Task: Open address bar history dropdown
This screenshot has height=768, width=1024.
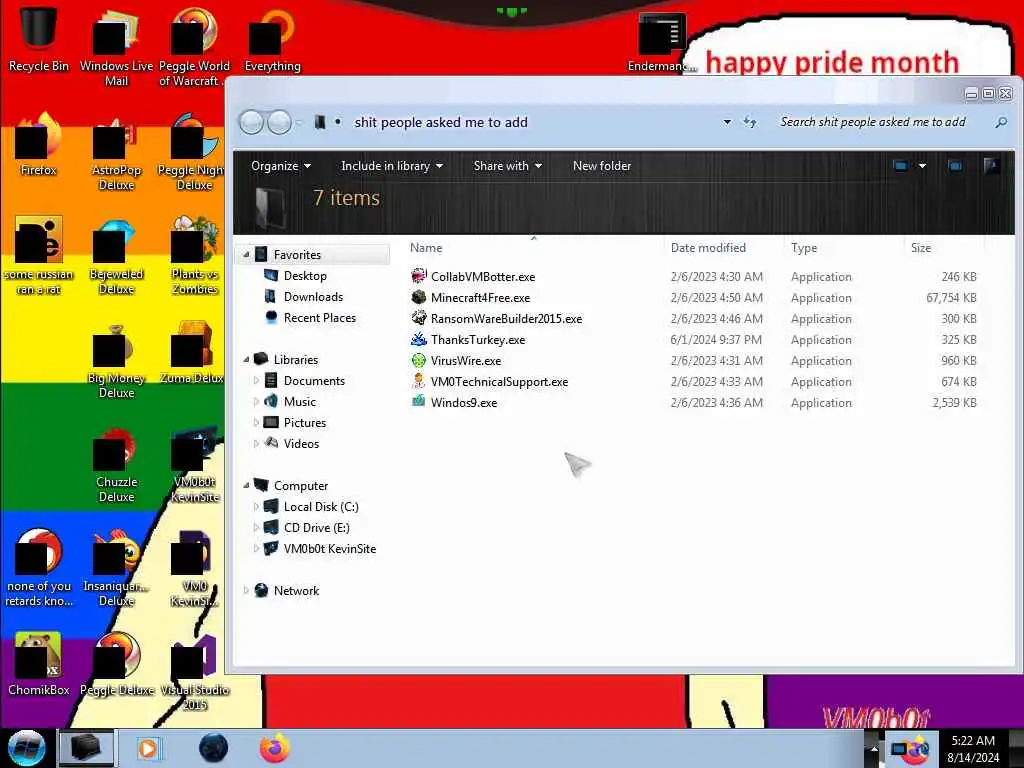Action: [x=727, y=122]
